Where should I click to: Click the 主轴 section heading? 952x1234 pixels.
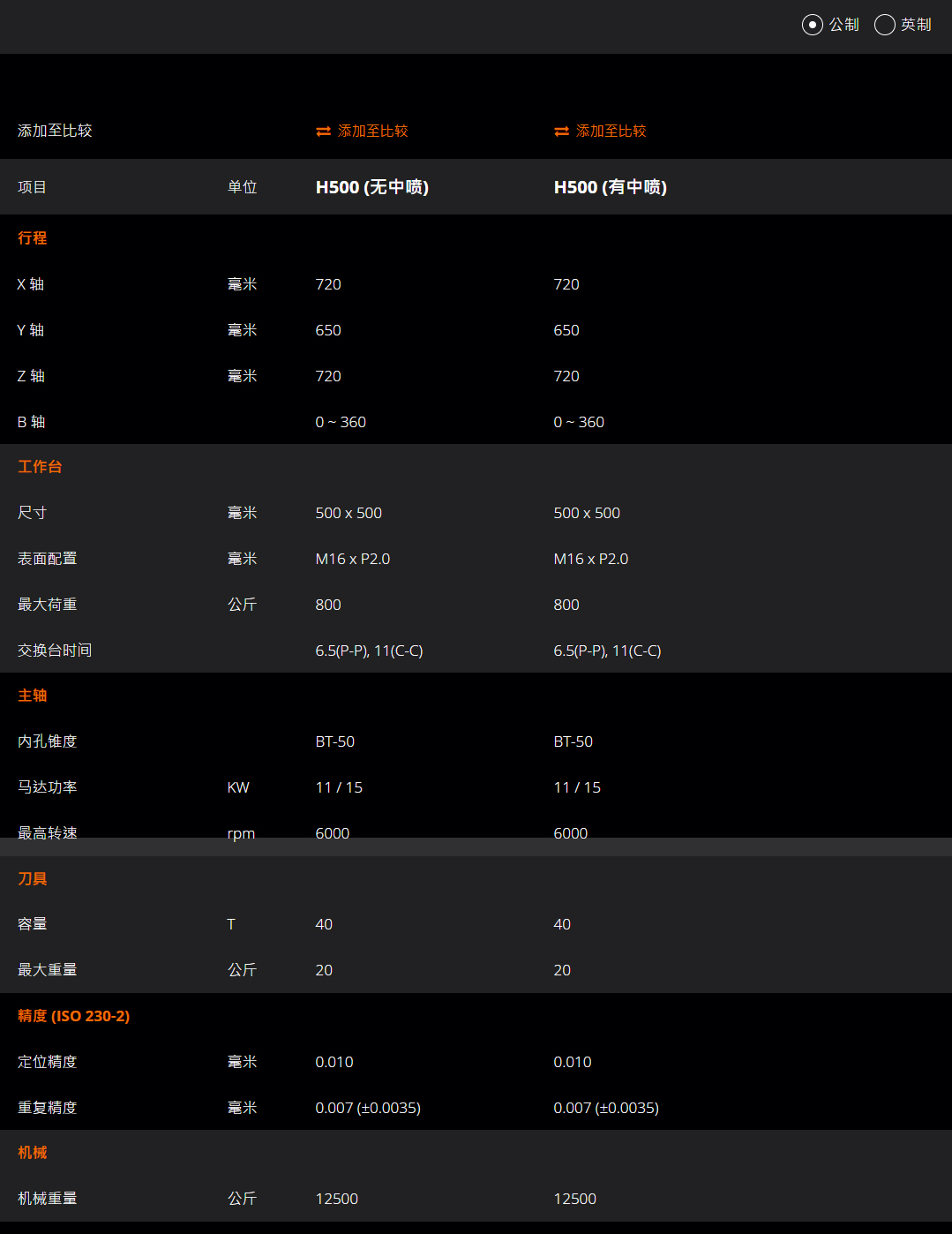point(33,696)
